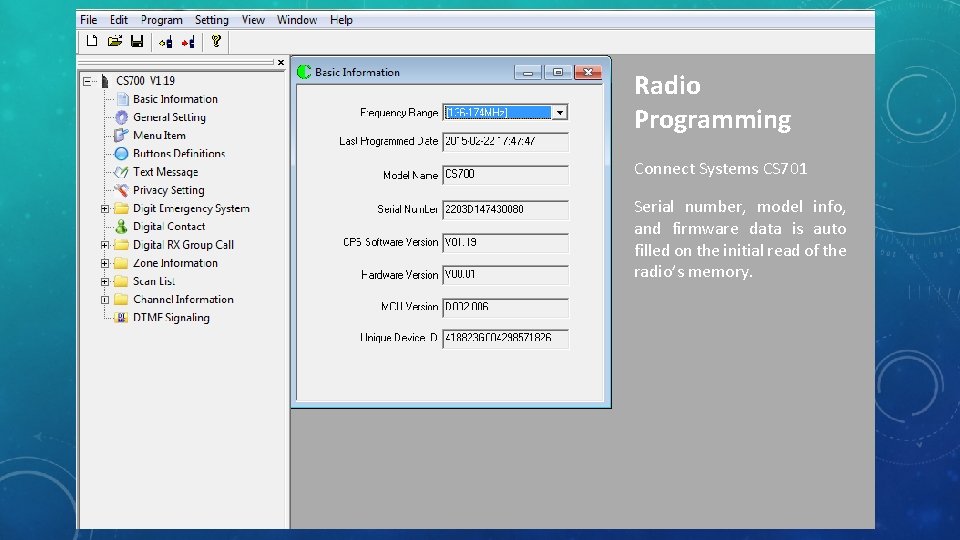
Task: Open the Program menu
Action: 162,20
